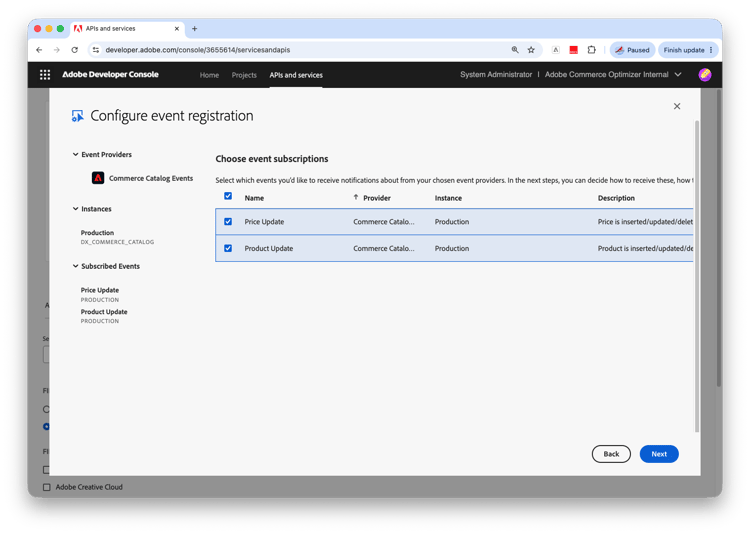Toggle the select-all events checkbox
This screenshot has height=534, width=750.
(x=228, y=196)
